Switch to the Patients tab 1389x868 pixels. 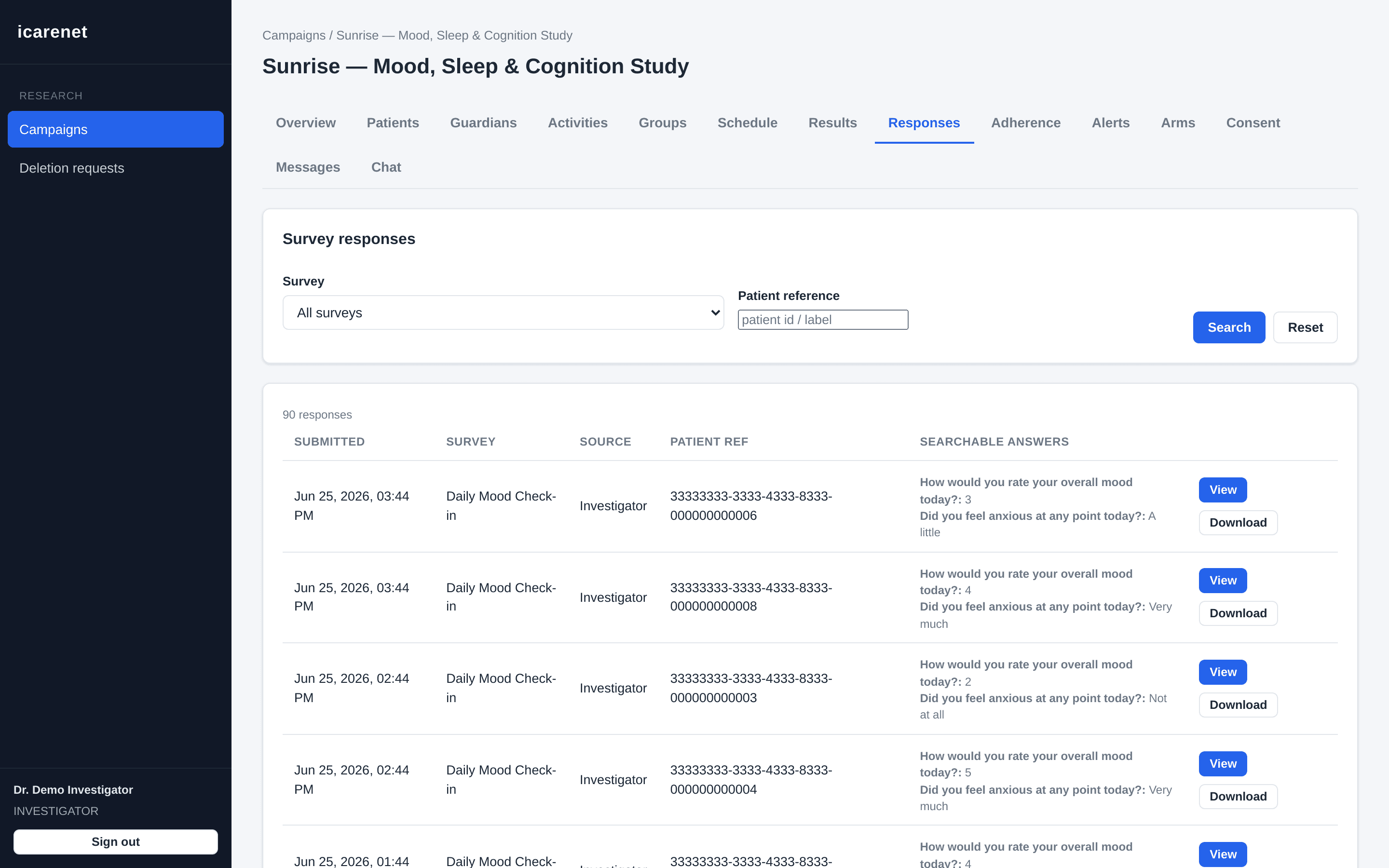tap(393, 123)
